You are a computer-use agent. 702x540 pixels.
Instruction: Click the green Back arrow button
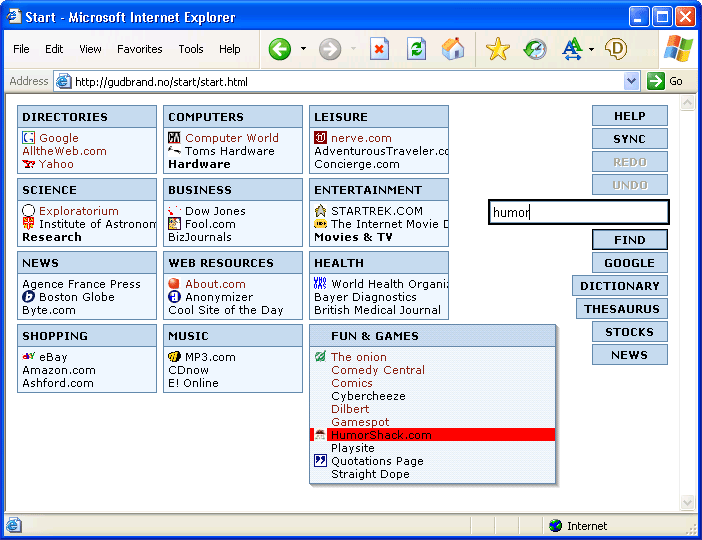click(x=279, y=49)
